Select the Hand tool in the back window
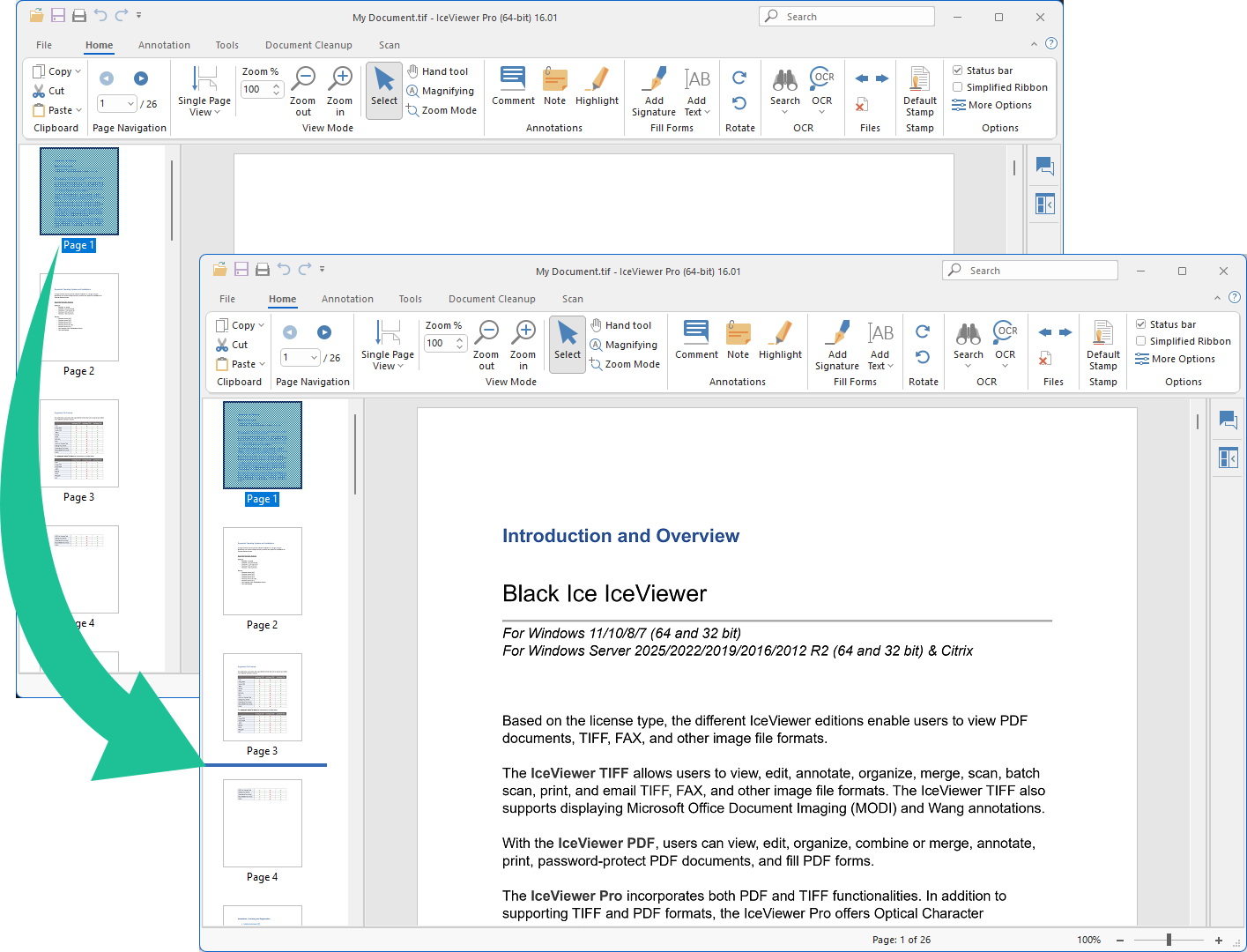This screenshot has height=952, width=1247. coord(438,71)
